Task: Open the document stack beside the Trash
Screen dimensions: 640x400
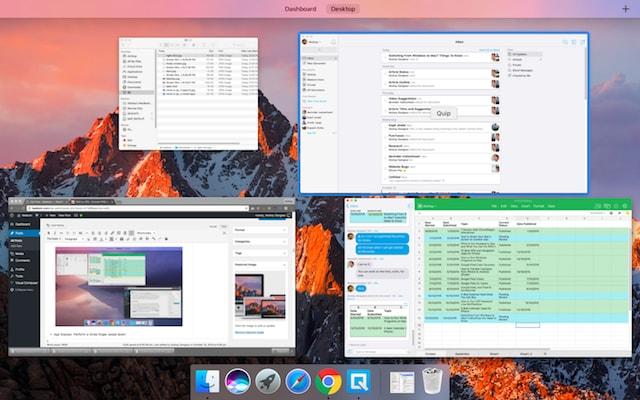Action: 402,382
